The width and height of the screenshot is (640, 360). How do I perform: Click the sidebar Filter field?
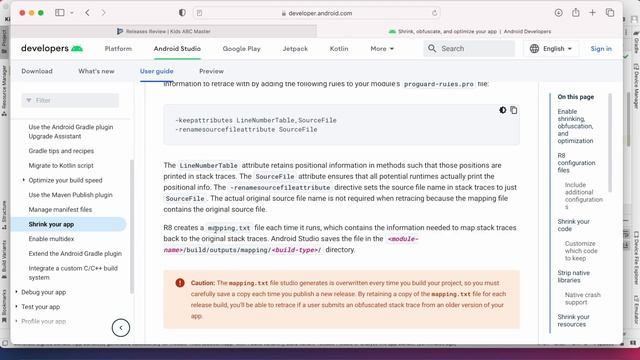coord(70,100)
